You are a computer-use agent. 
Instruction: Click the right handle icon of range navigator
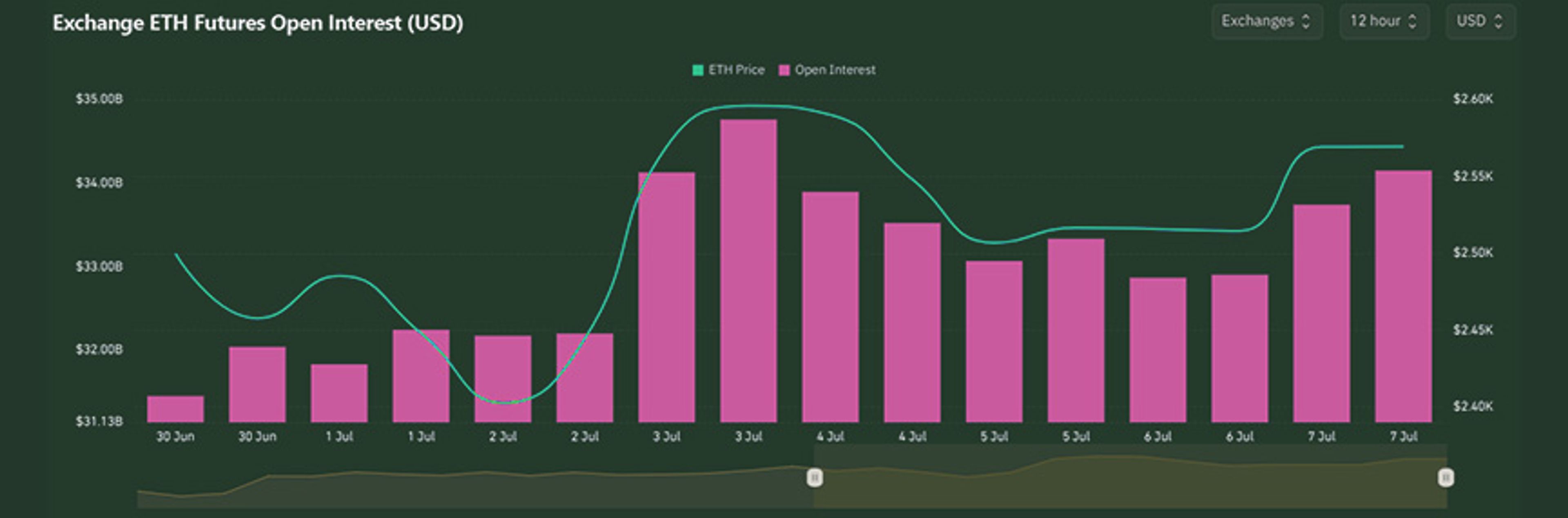coord(1445,478)
